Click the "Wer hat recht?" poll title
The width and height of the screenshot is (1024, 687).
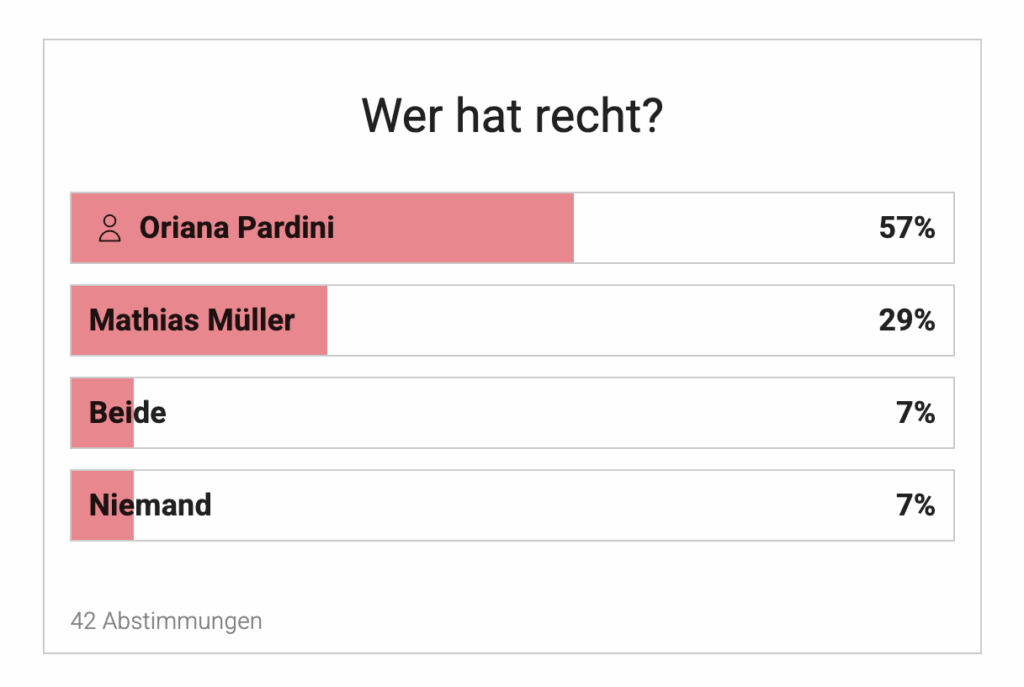(513, 116)
